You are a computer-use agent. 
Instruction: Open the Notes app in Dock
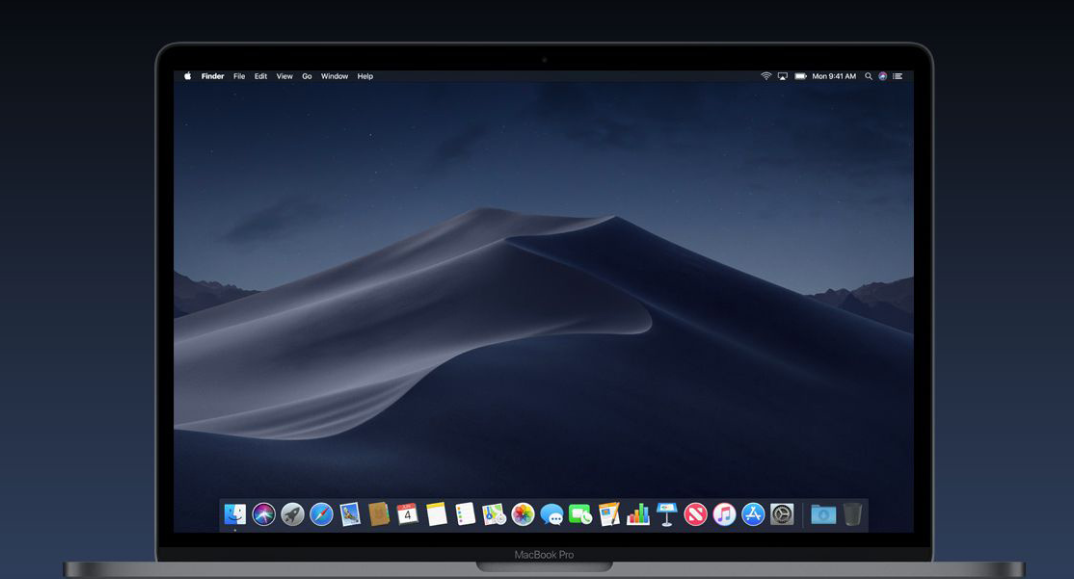coord(436,514)
